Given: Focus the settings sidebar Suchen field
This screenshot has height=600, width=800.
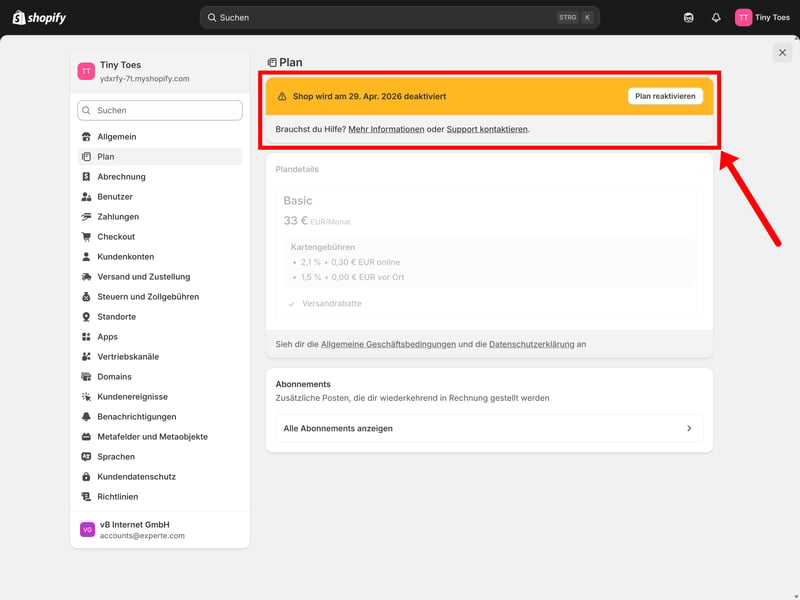Looking at the screenshot, I should [x=160, y=111].
